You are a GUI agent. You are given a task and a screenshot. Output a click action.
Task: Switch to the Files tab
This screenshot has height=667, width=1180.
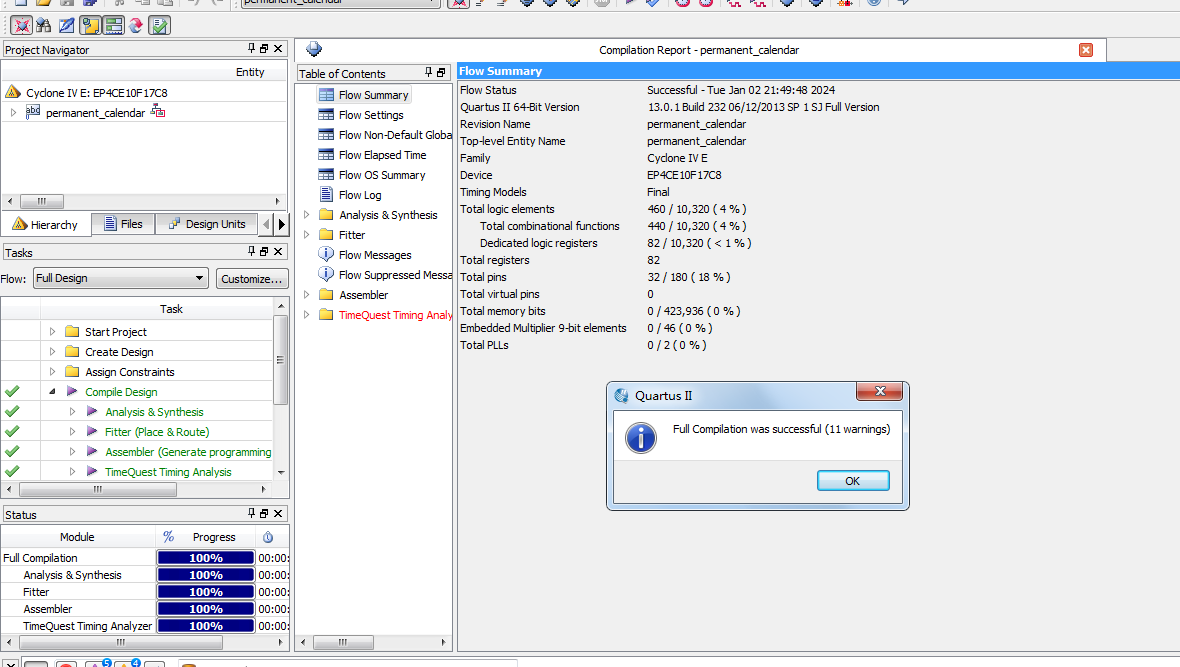tap(123, 224)
